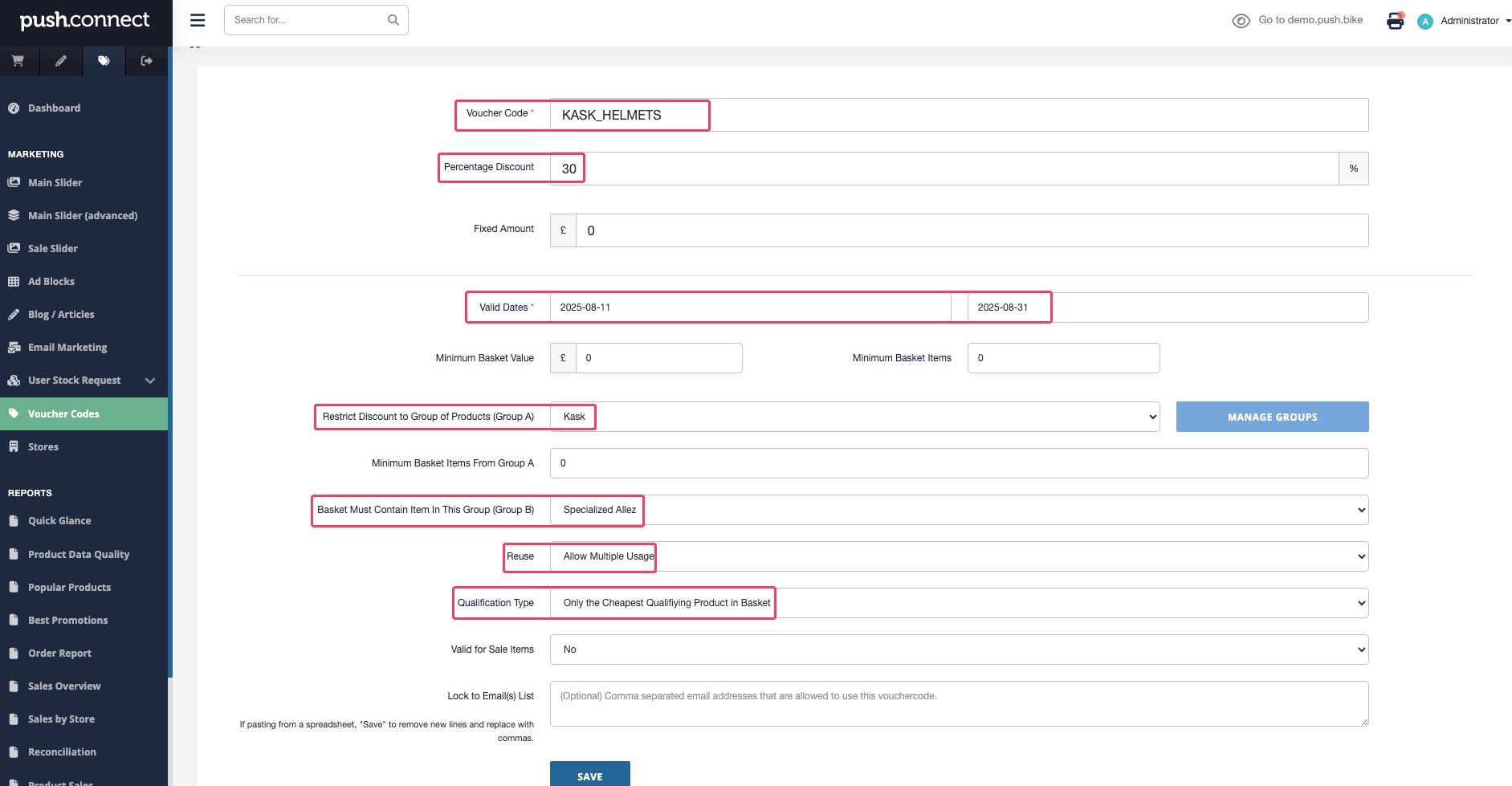
Task: Click the Lock to Email(s) List textarea
Action: click(x=959, y=704)
